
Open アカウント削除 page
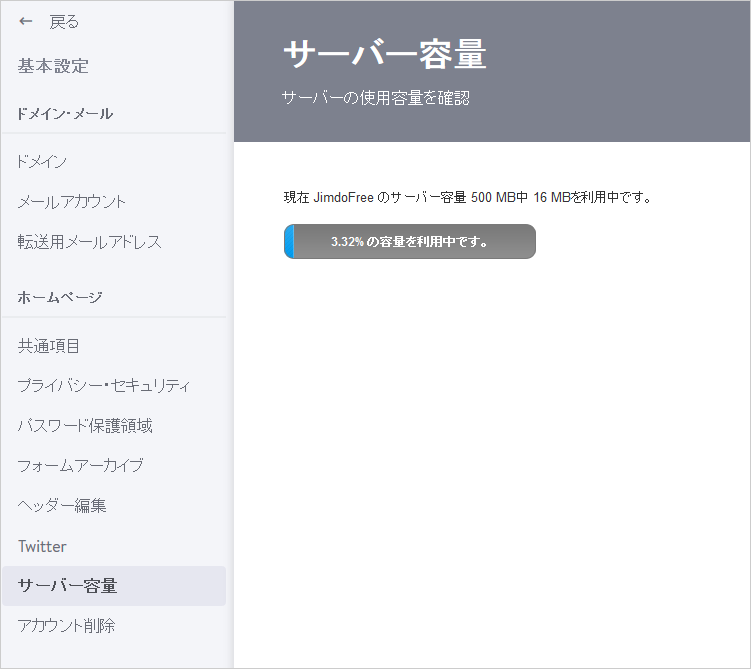coord(66,626)
